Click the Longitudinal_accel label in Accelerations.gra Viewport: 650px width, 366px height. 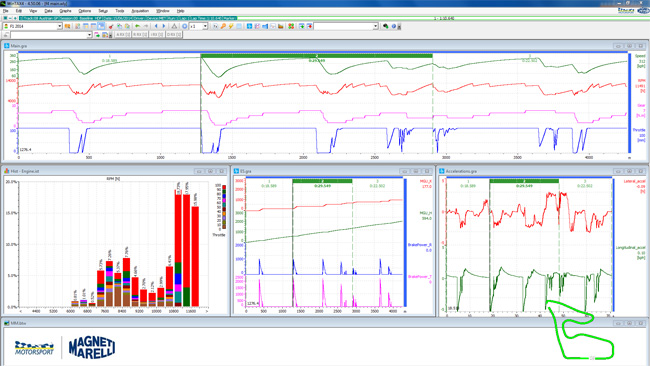point(630,248)
